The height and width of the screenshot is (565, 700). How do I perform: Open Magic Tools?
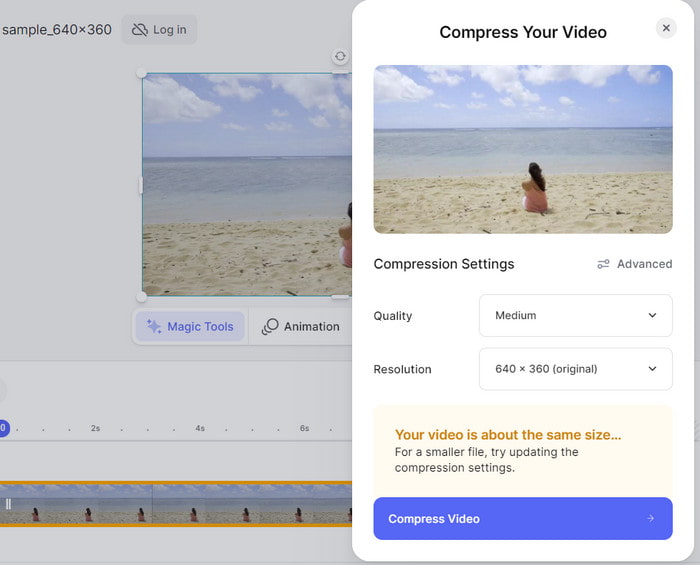(x=190, y=327)
